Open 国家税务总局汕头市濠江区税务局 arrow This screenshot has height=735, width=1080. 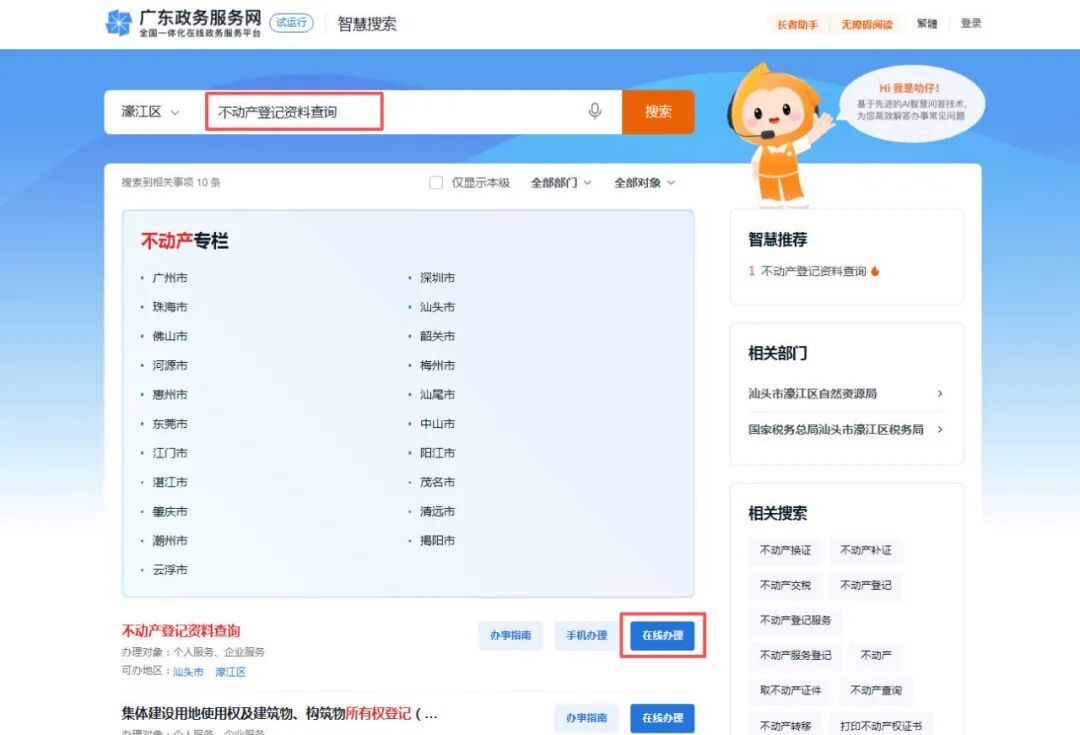(940, 430)
